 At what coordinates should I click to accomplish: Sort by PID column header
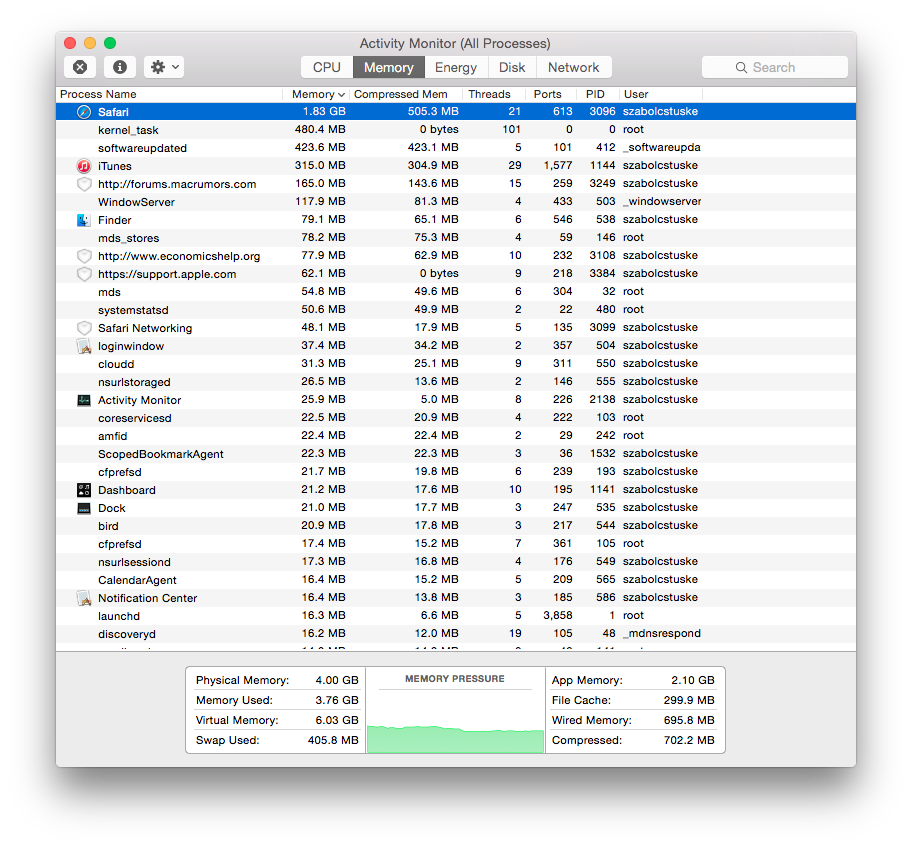[x=597, y=94]
